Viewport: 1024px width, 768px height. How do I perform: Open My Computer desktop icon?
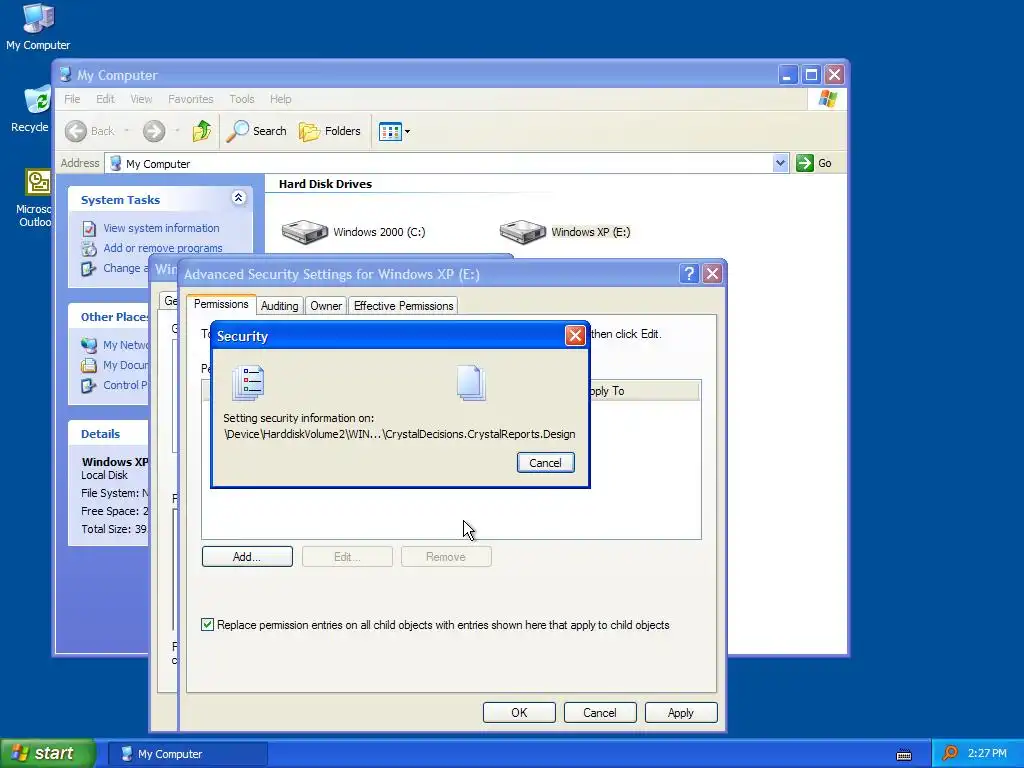point(38,27)
